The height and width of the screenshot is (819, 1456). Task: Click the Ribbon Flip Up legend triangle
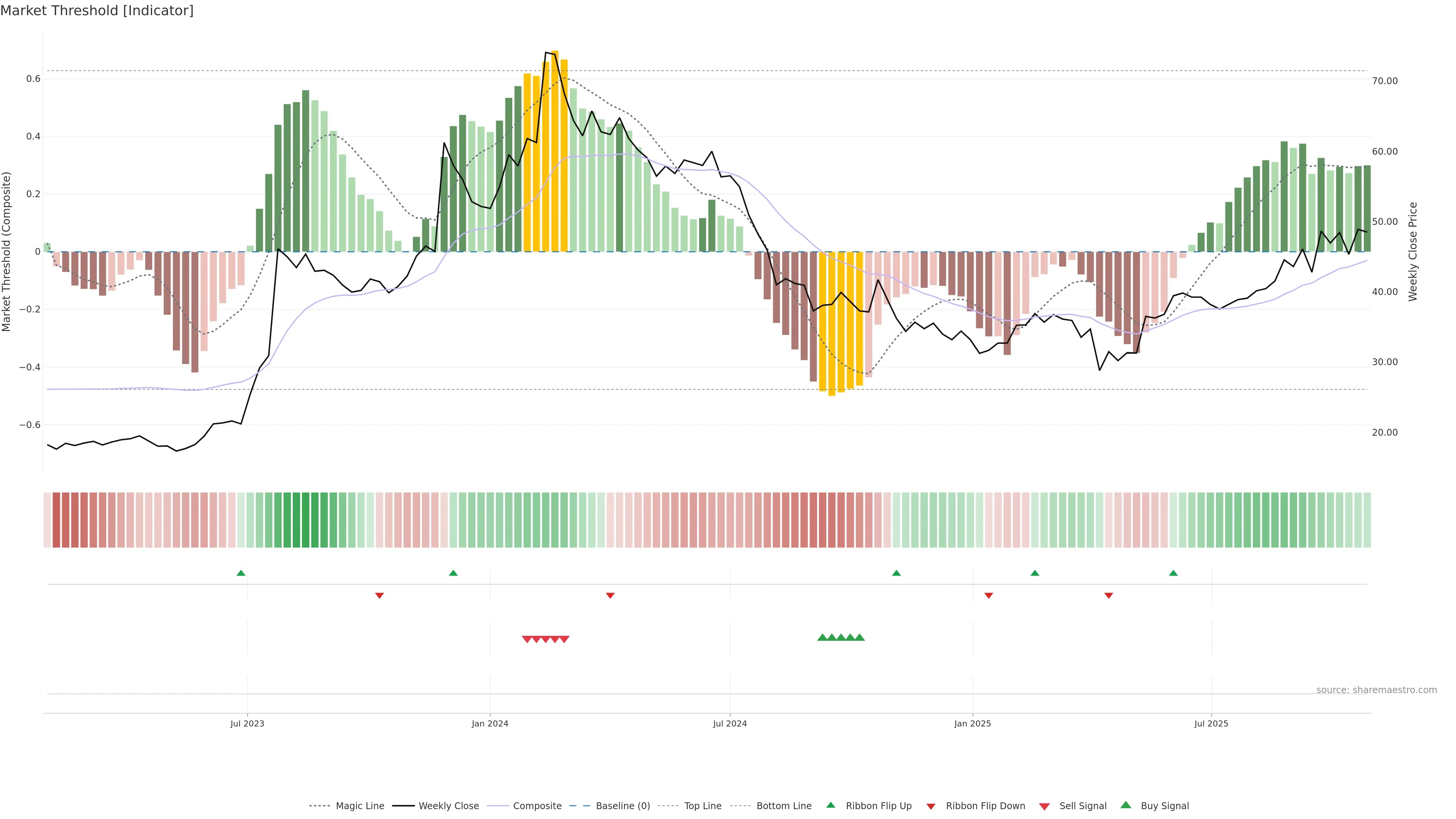point(831,805)
